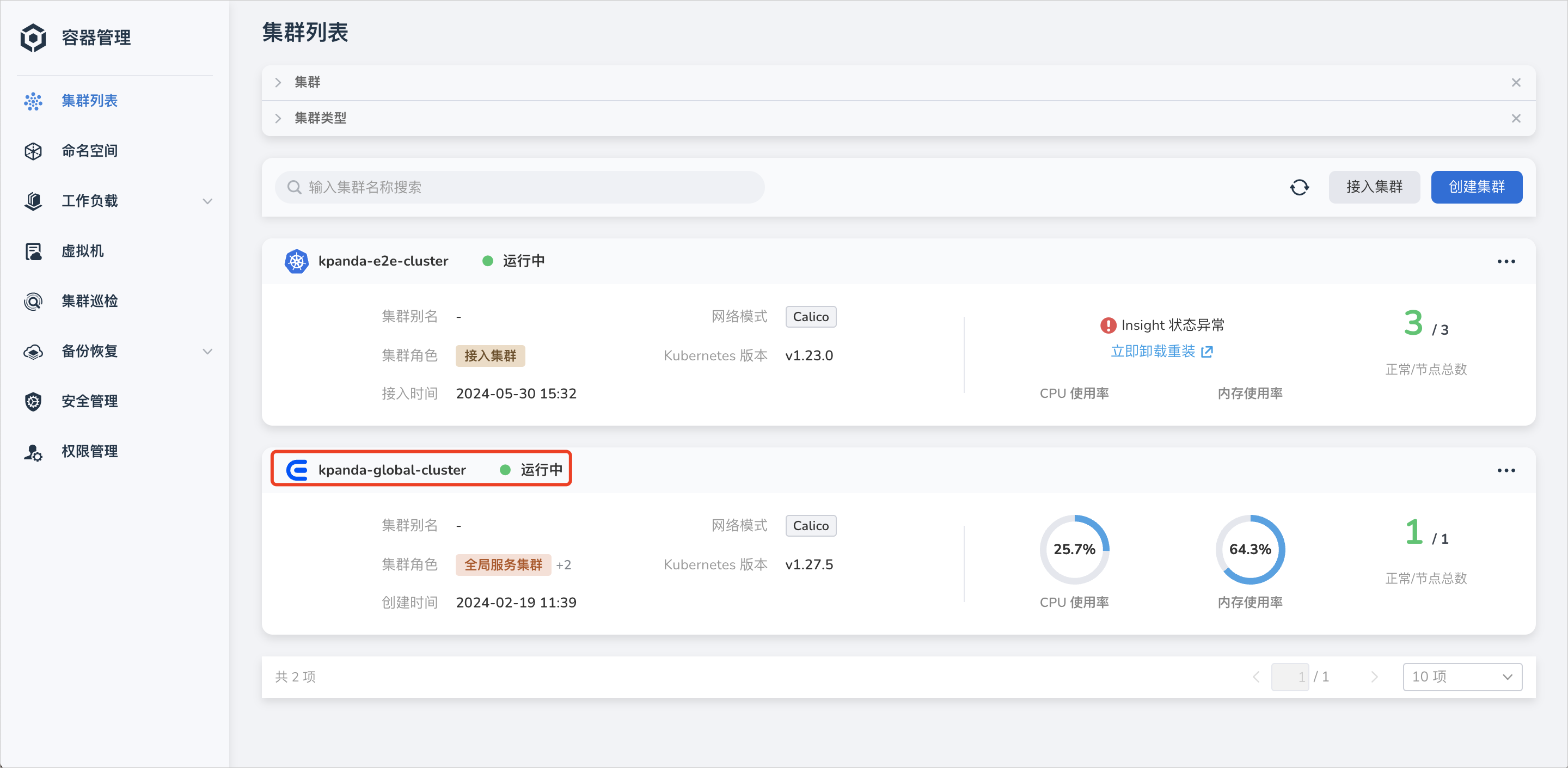
Task: Click the 虚拟机 sidebar icon
Action: click(x=33, y=251)
